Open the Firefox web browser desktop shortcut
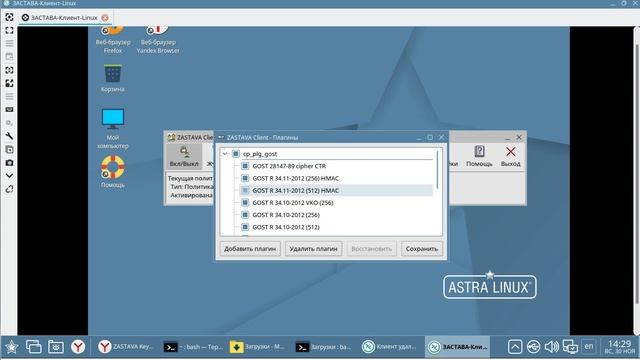 (x=113, y=40)
